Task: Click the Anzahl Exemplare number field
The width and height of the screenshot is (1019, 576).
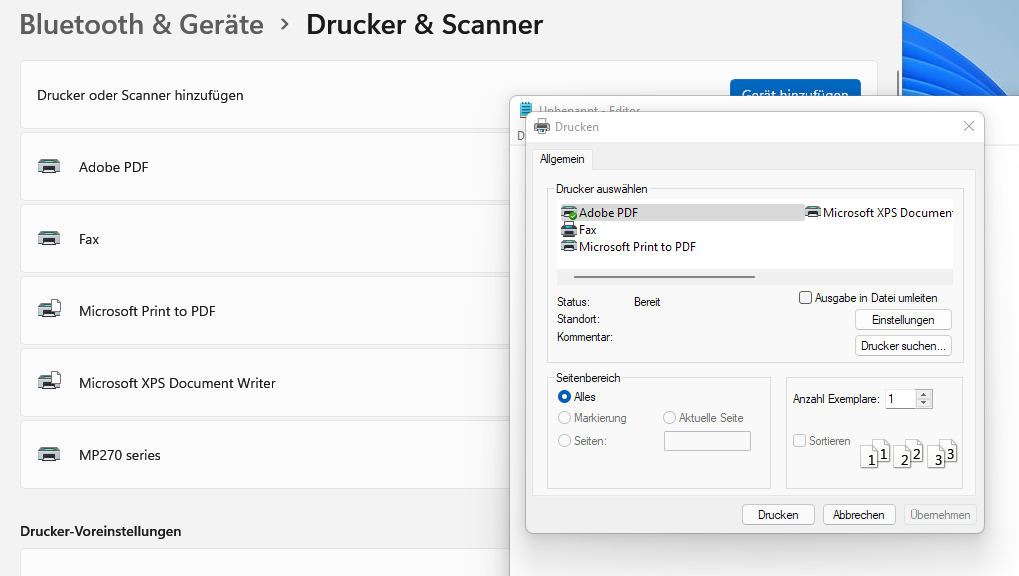Action: point(901,399)
